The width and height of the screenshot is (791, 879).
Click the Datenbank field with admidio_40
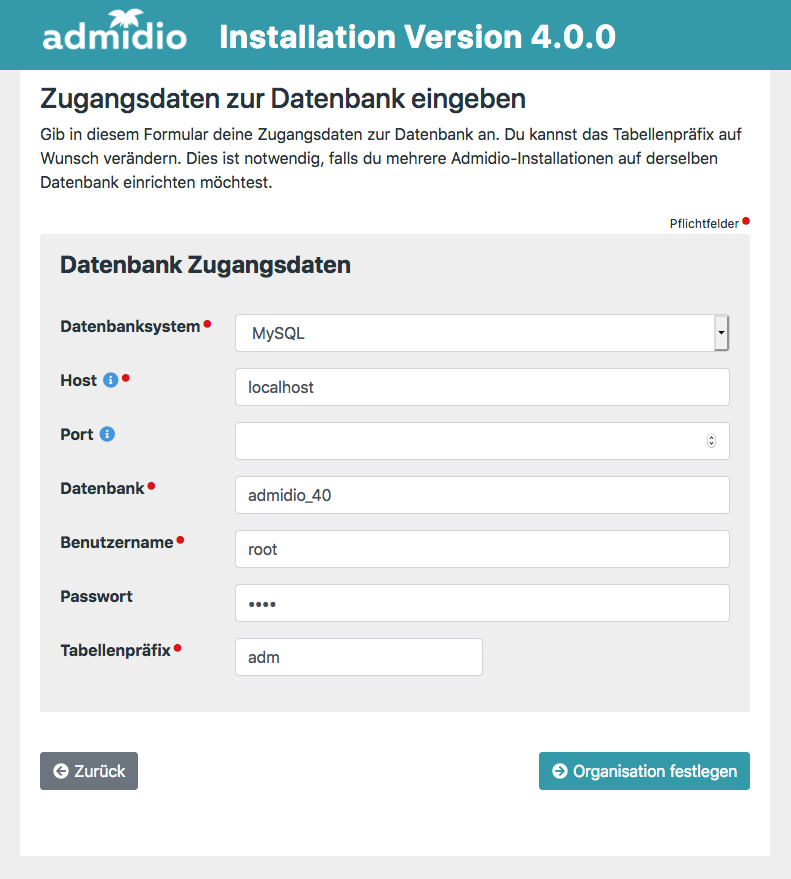point(481,495)
